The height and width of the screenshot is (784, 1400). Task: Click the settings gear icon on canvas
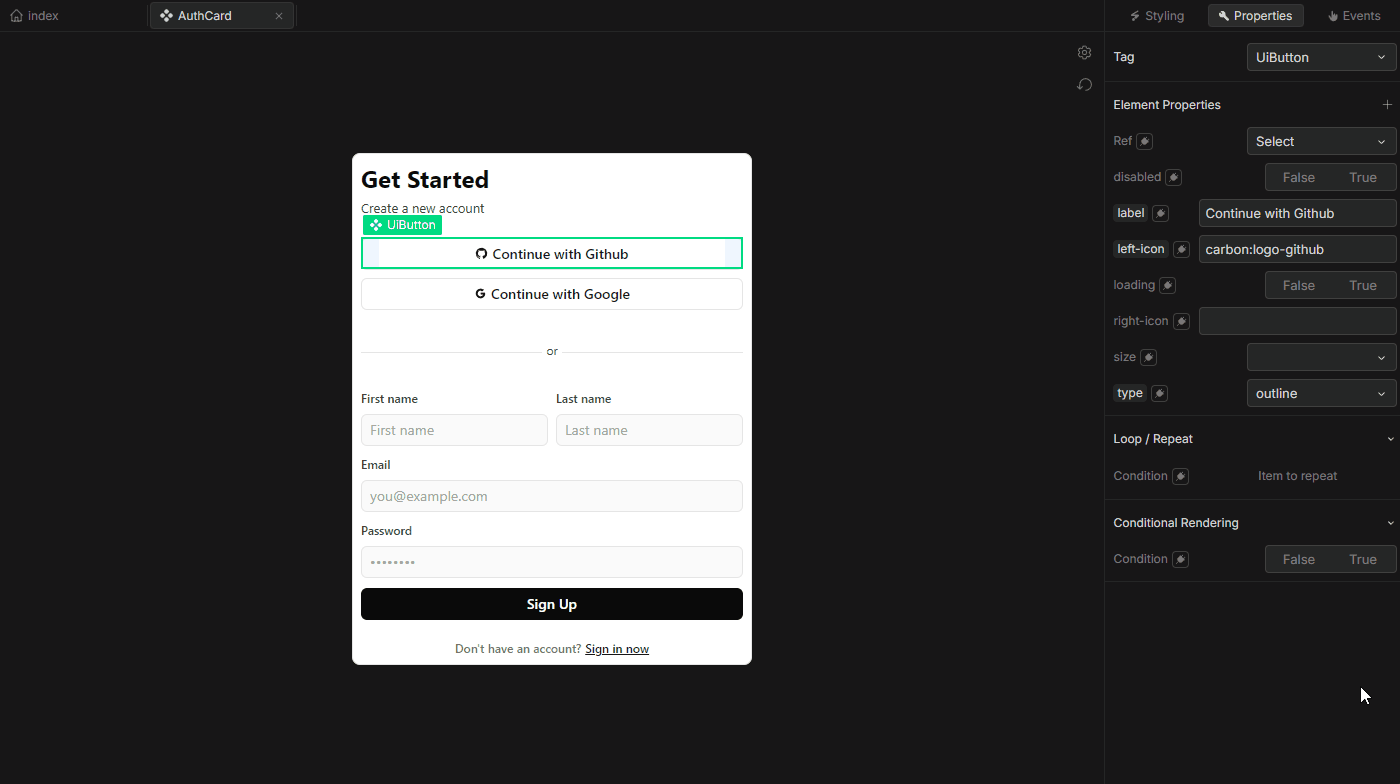[1084, 53]
